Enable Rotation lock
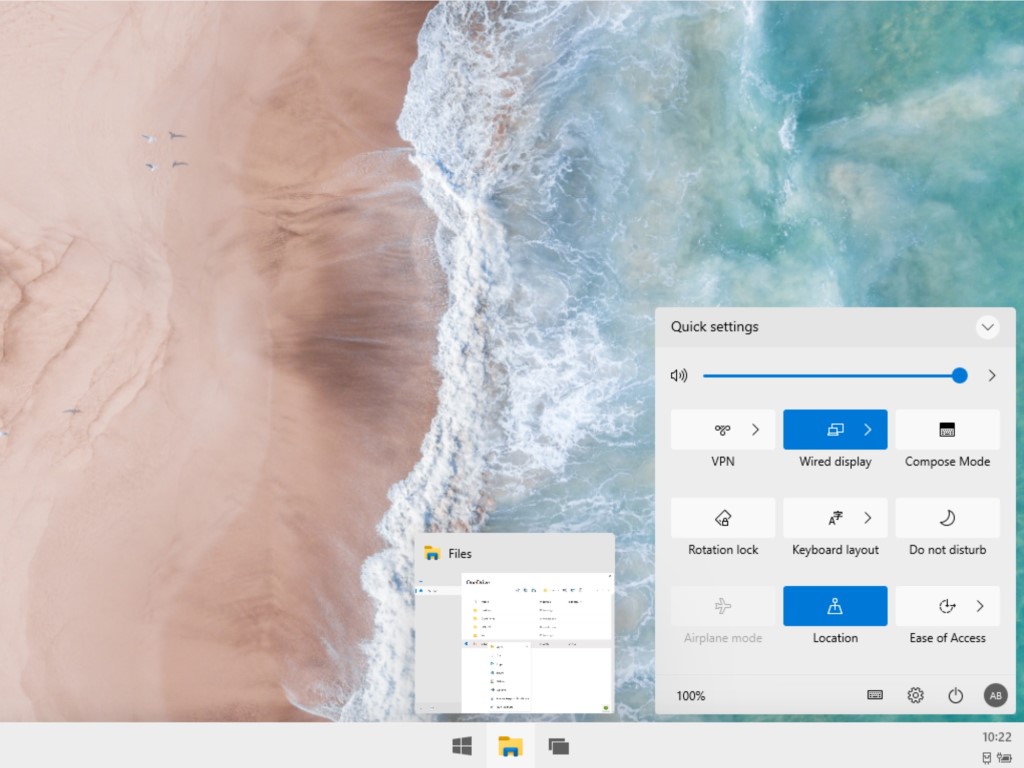1024x768 pixels. pos(723,518)
